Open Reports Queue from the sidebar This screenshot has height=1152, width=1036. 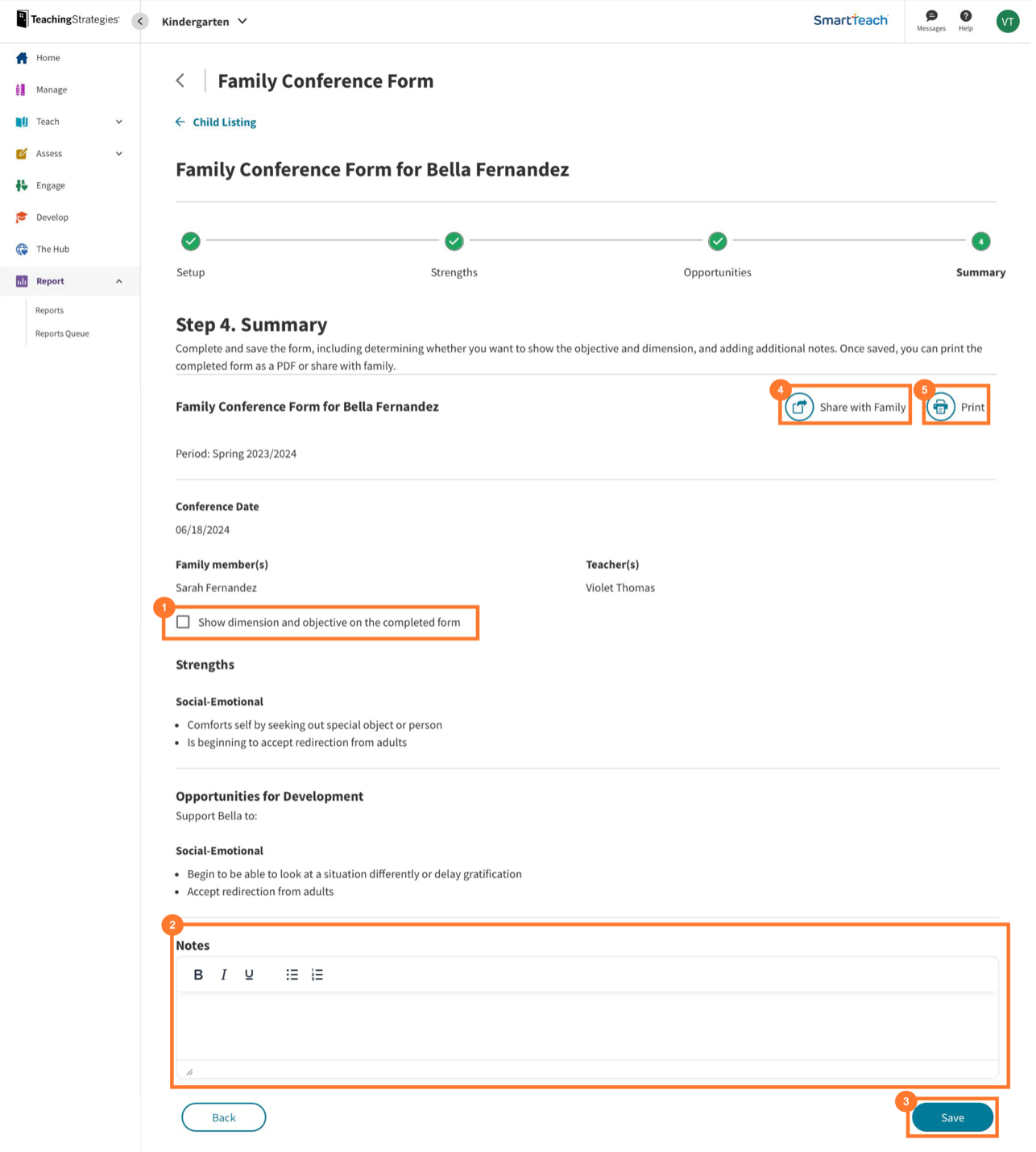61,333
